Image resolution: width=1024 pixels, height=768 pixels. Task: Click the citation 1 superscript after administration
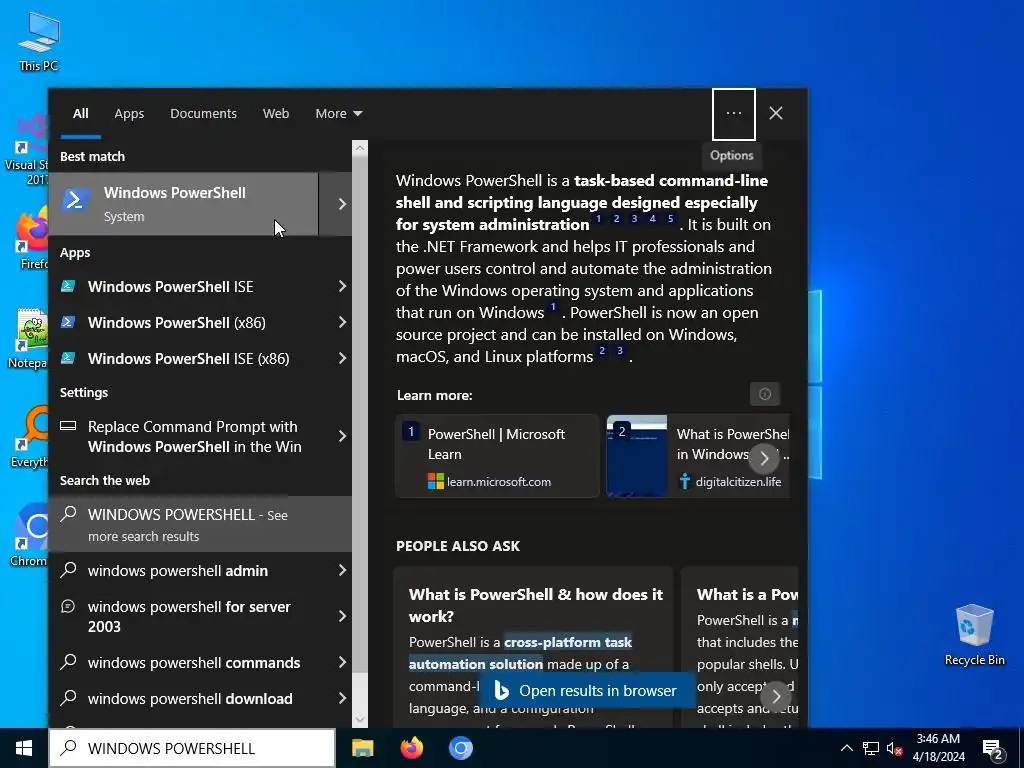pos(598,219)
